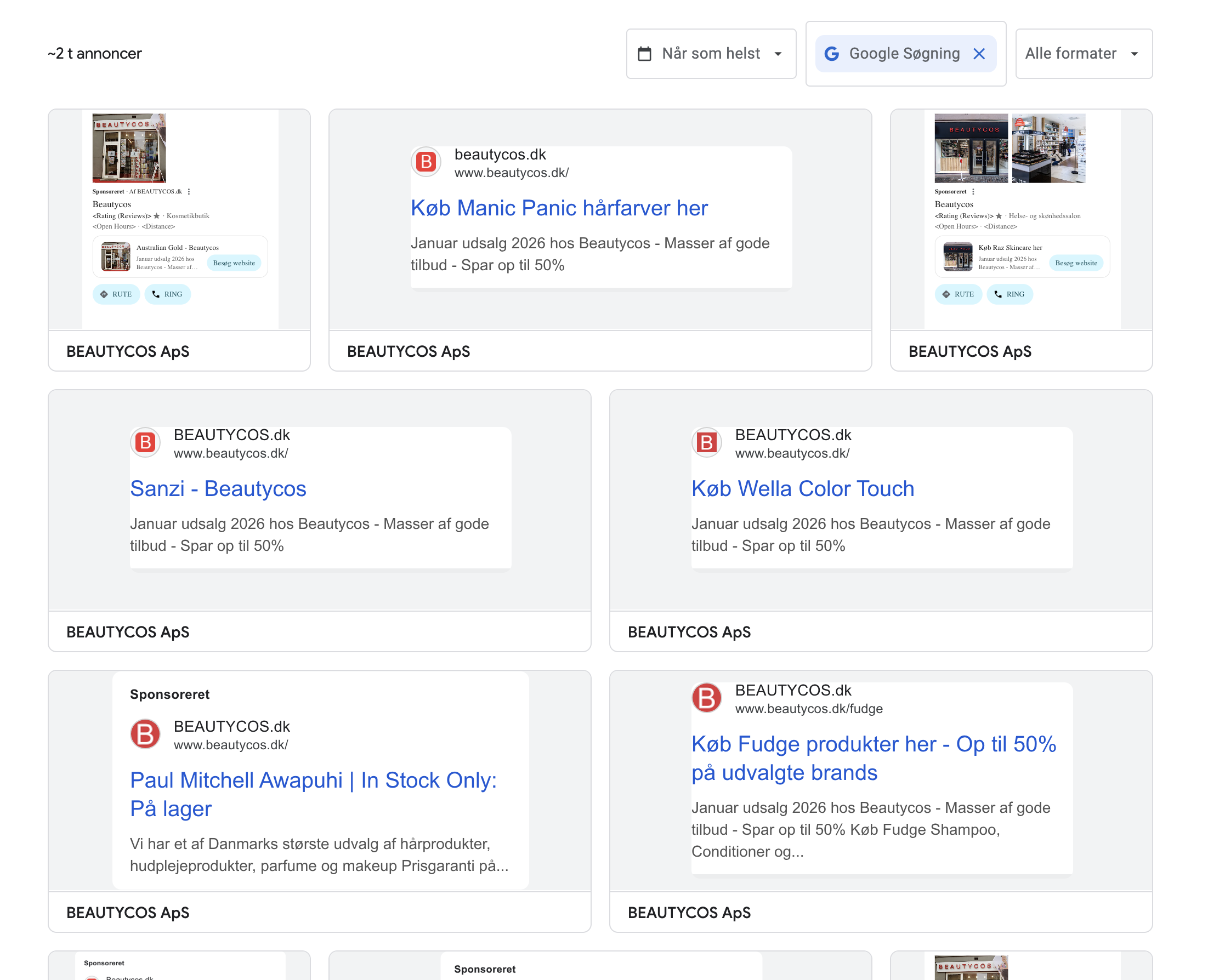Click RING button in Australian Gold ad
The width and height of the screenshot is (1225, 980).
(x=168, y=294)
